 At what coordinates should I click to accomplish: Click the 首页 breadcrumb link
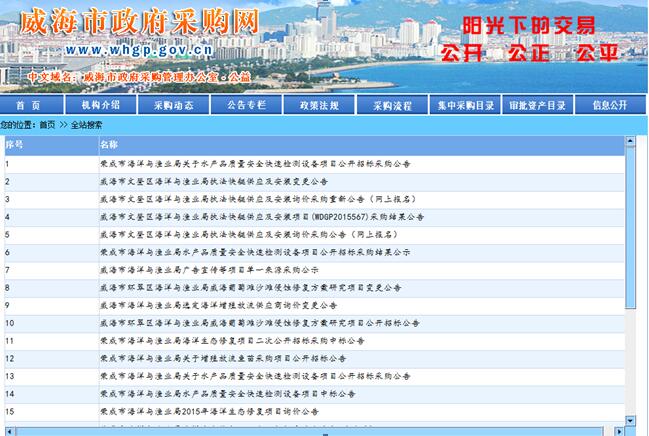coord(47,125)
